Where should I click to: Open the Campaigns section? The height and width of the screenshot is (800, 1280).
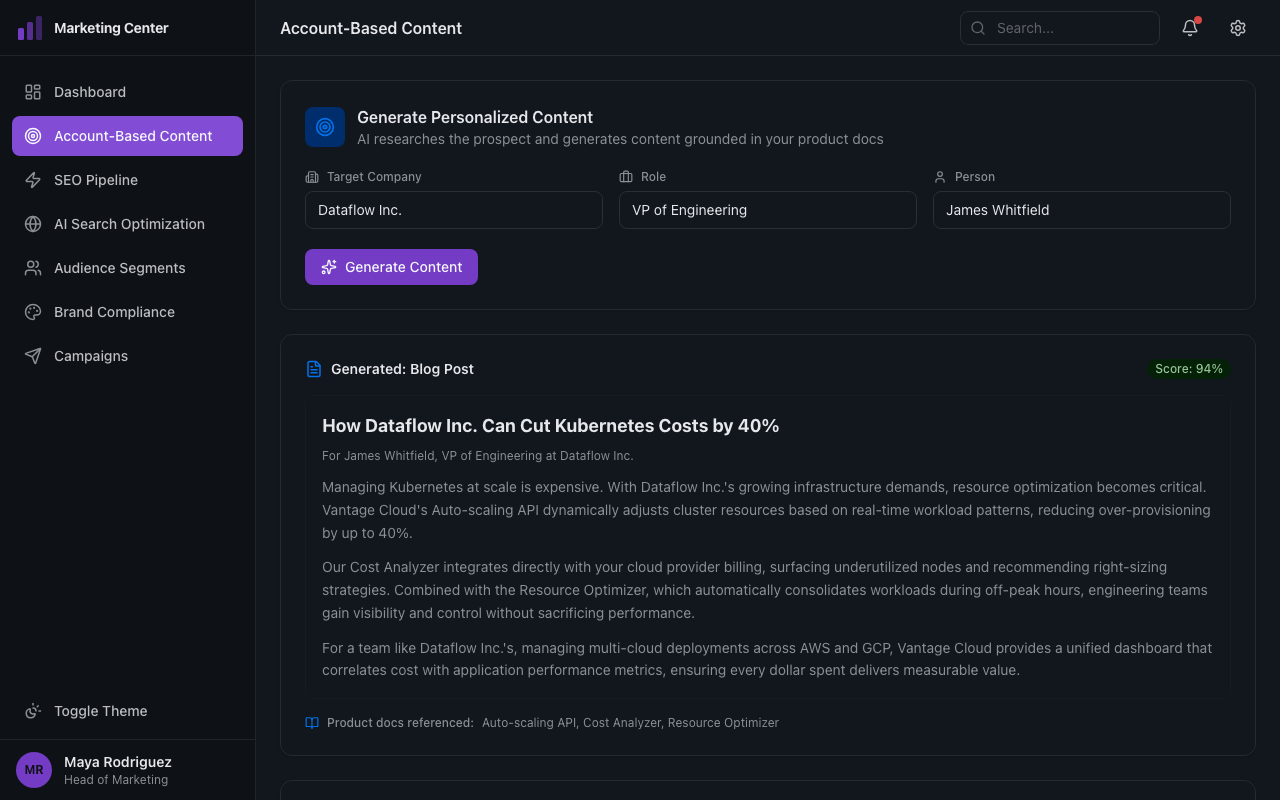(x=90, y=356)
